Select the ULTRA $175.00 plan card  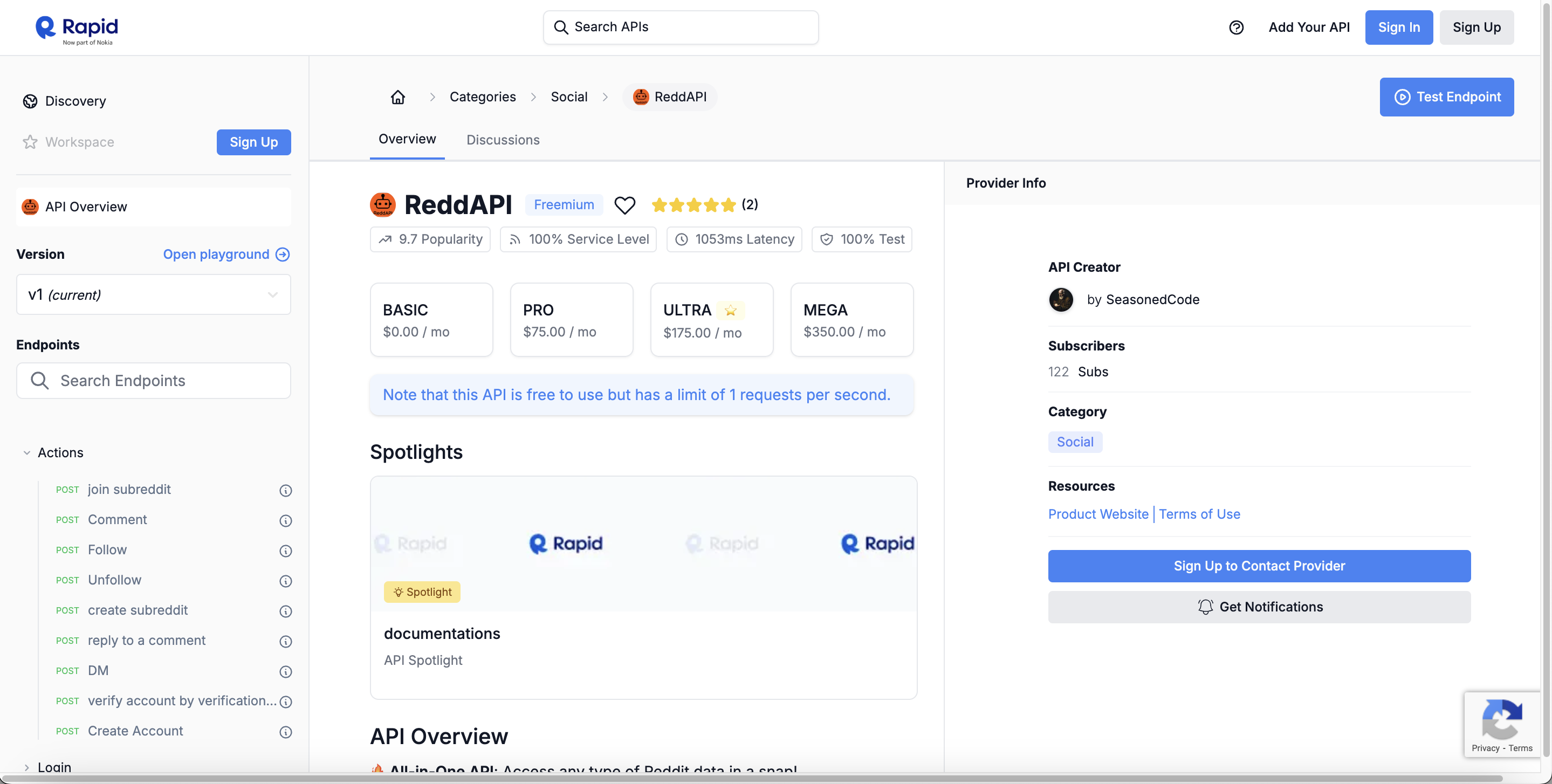[711, 320]
